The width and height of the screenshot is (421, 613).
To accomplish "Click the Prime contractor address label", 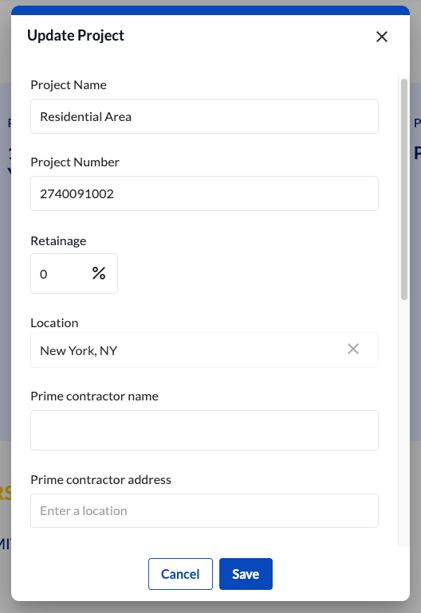I will coord(101,480).
